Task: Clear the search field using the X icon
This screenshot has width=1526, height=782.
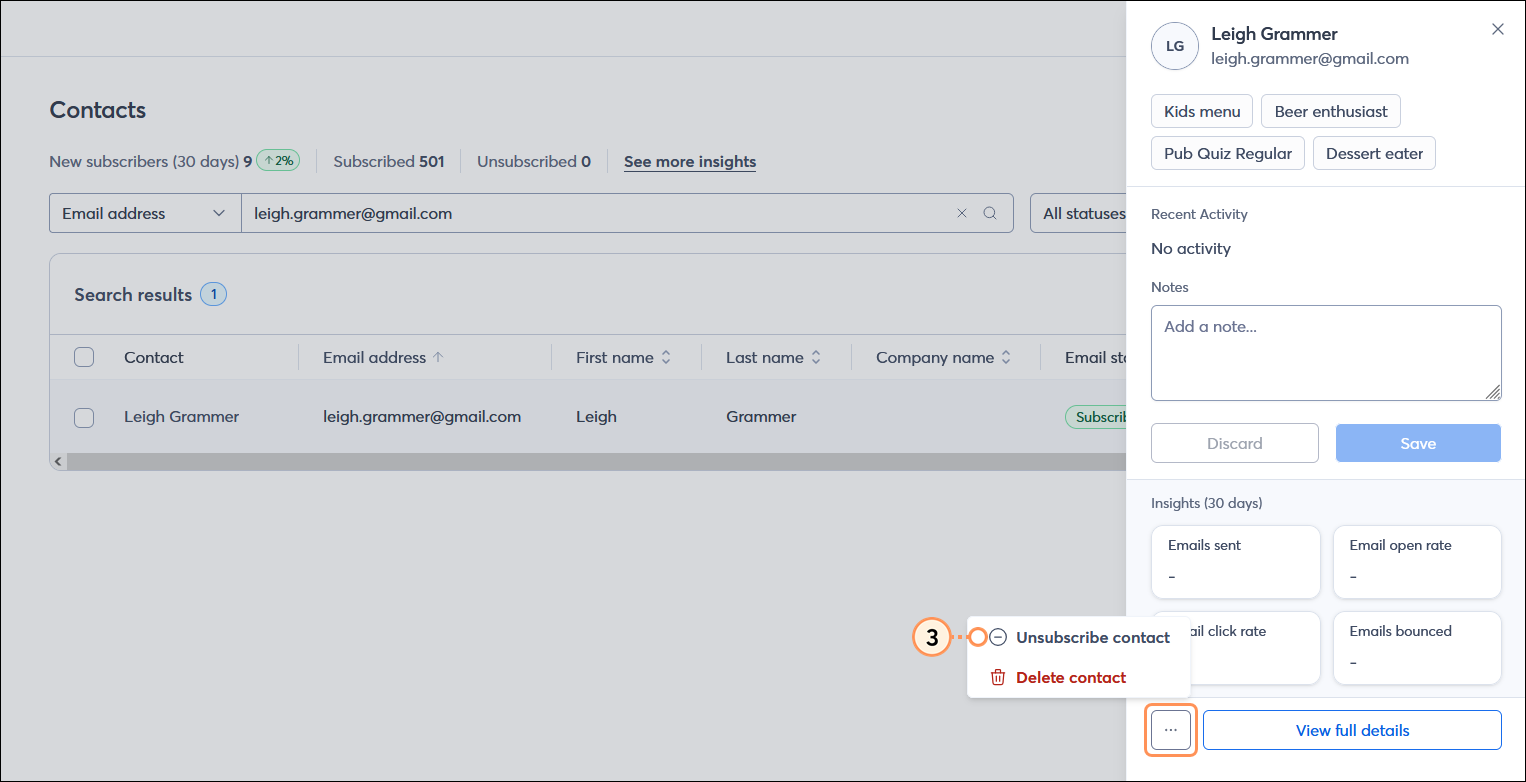Action: [962, 213]
